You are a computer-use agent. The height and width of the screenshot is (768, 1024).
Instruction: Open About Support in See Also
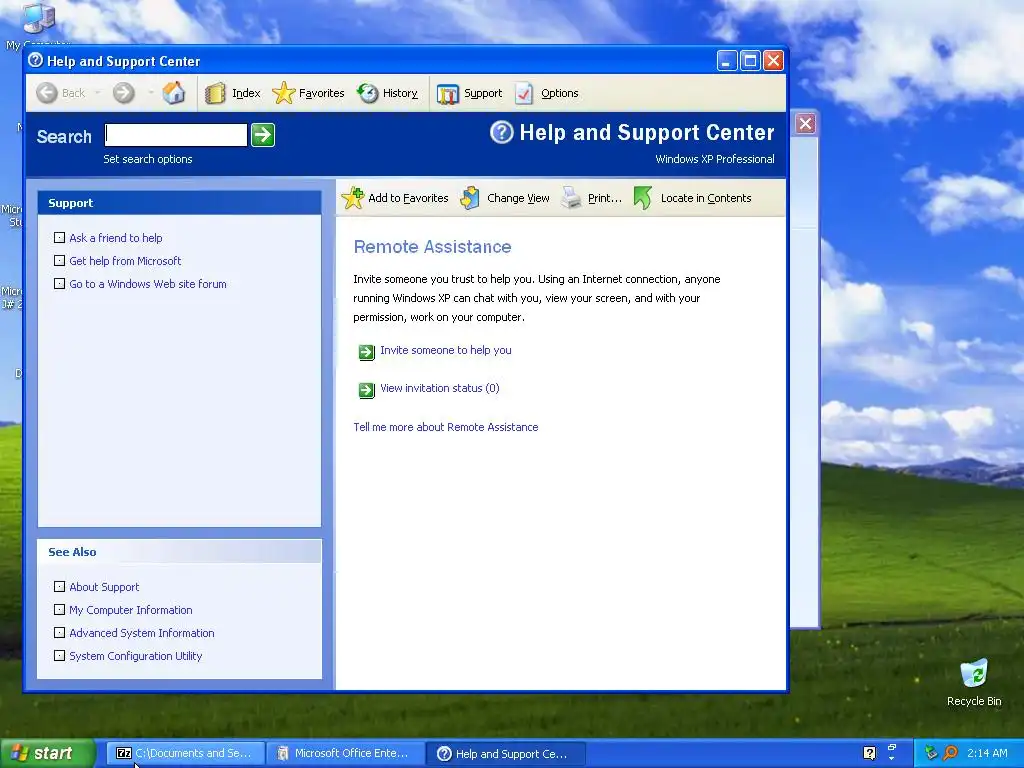(x=104, y=586)
